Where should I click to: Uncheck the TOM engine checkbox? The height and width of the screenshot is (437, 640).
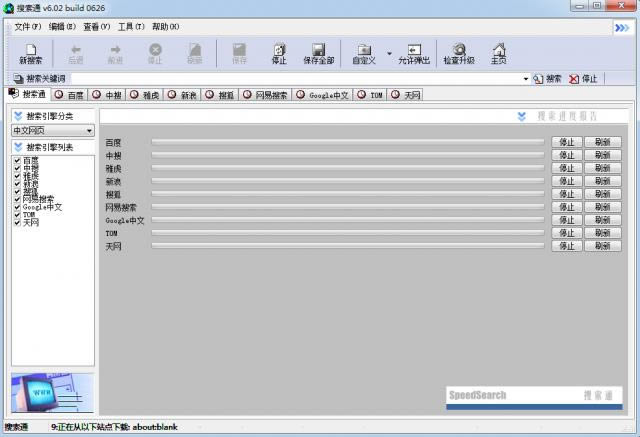click(x=17, y=215)
